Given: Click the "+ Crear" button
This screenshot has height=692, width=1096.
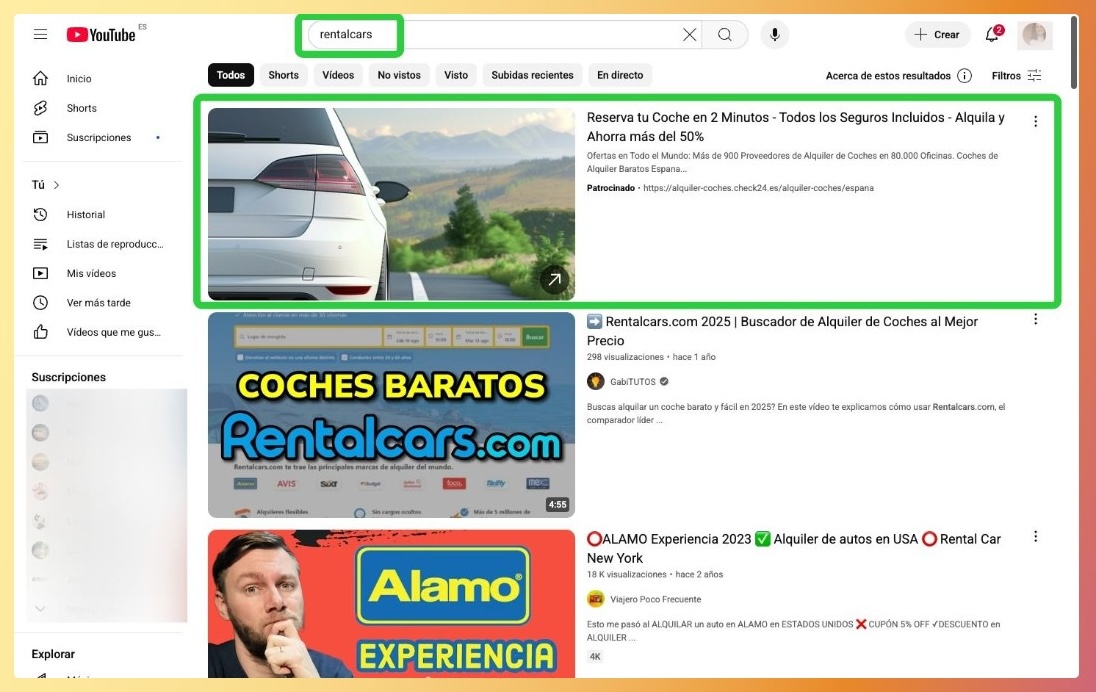Looking at the screenshot, I should pos(936,34).
